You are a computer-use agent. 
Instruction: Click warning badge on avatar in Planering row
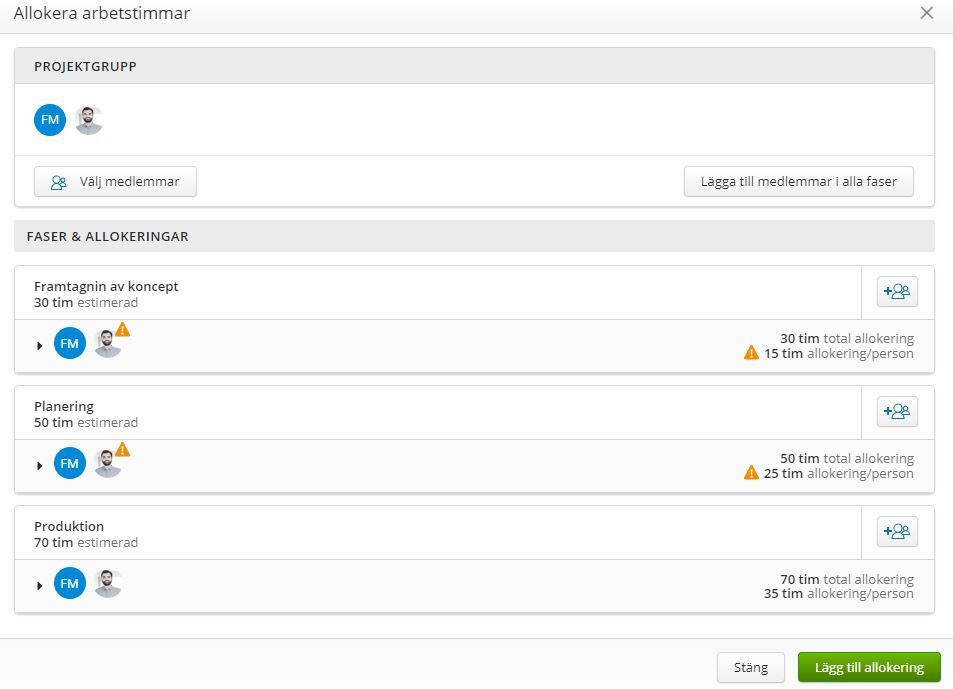(x=123, y=450)
